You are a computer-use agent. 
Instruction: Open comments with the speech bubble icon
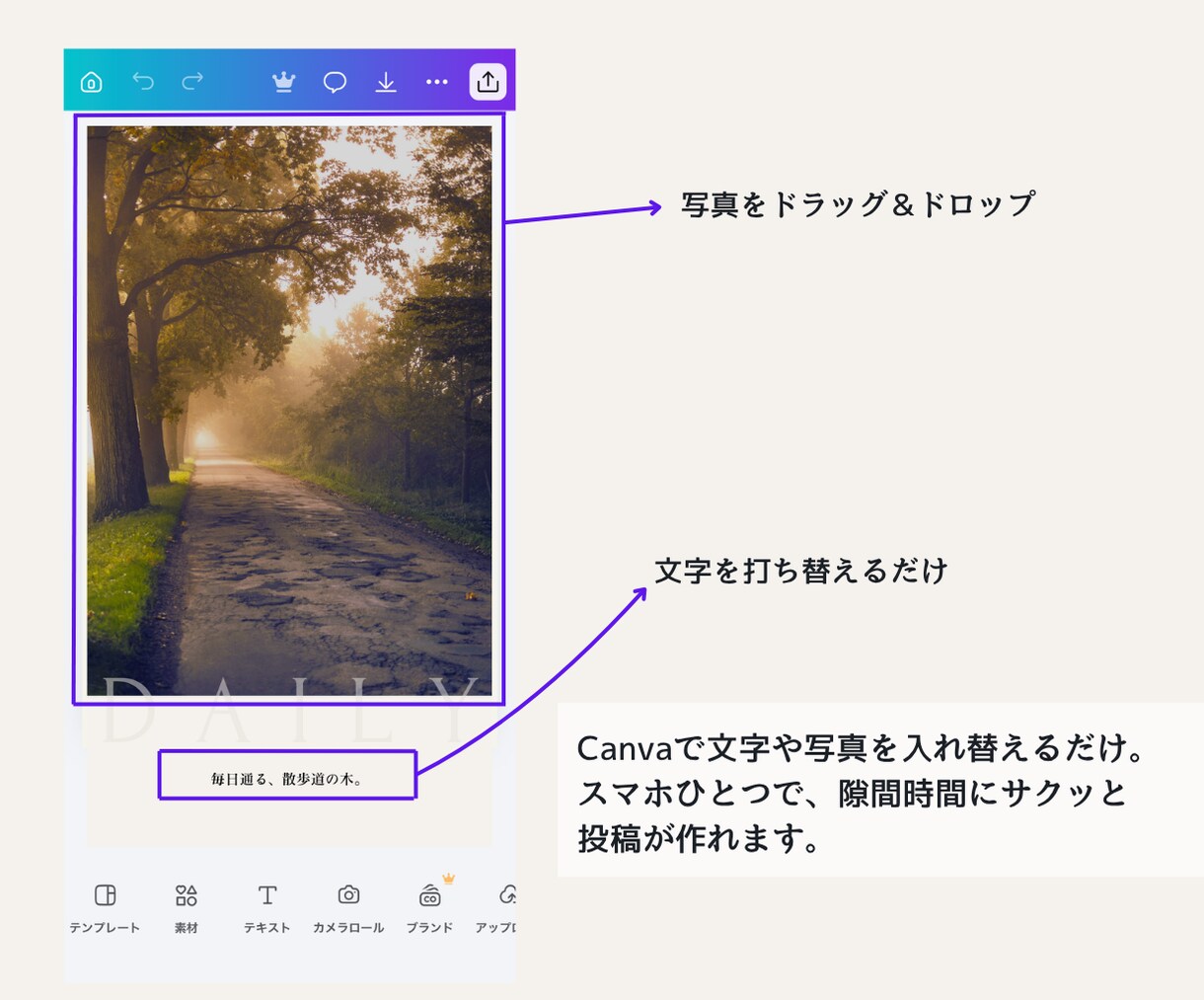[x=336, y=82]
